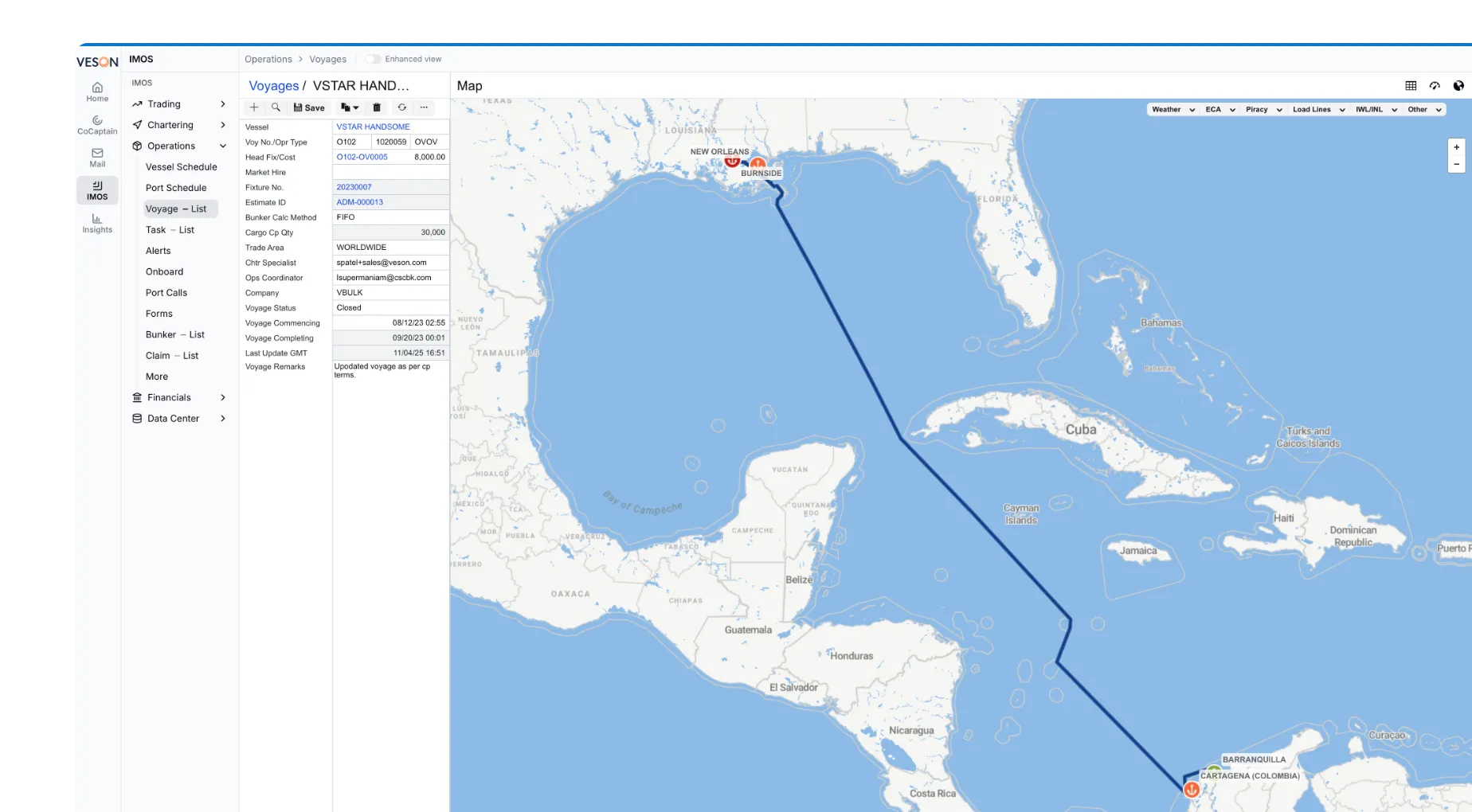Select the IMOS module icon

click(x=97, y=190)
